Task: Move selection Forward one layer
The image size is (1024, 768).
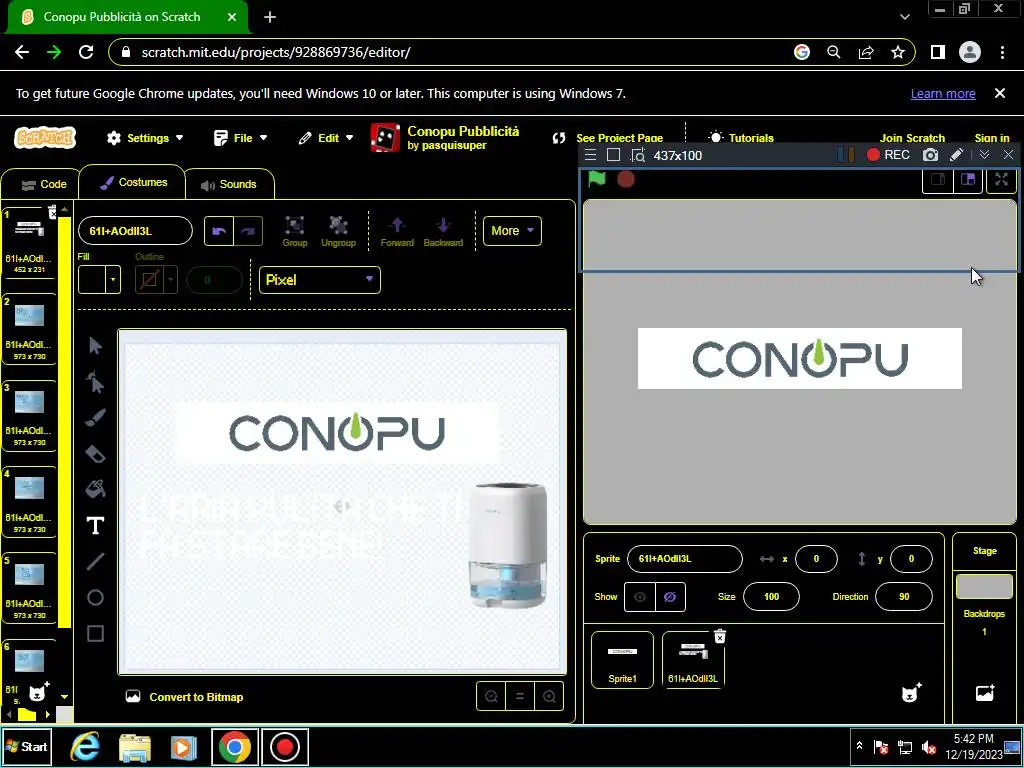Action: [397, 231]
